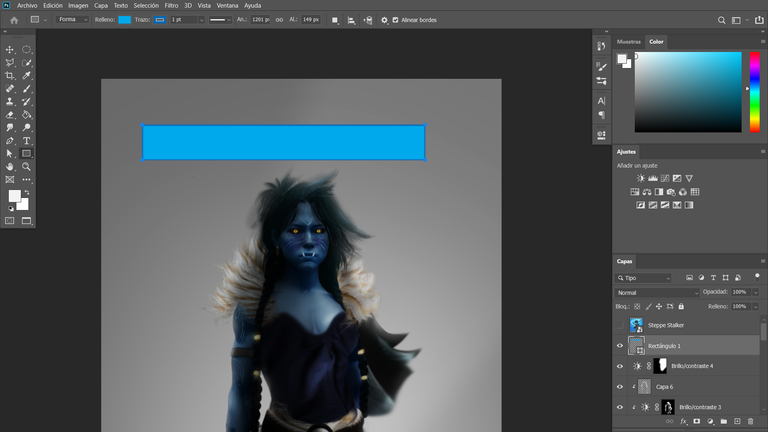Select the Zoom tool
Screen dimensions: 768x432
(x=26, y=167)
